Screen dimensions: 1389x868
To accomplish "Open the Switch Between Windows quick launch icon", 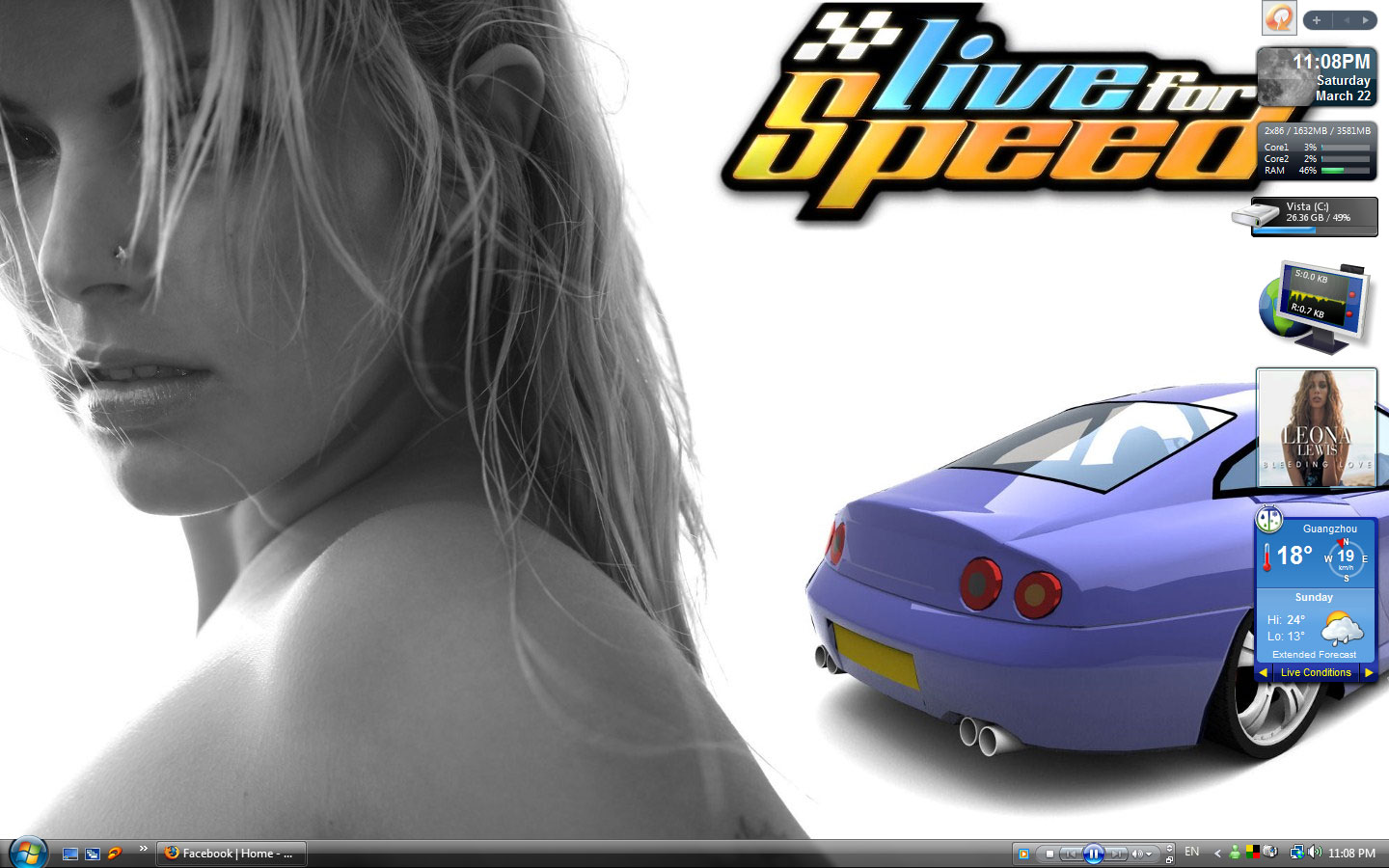I will 93,854.
